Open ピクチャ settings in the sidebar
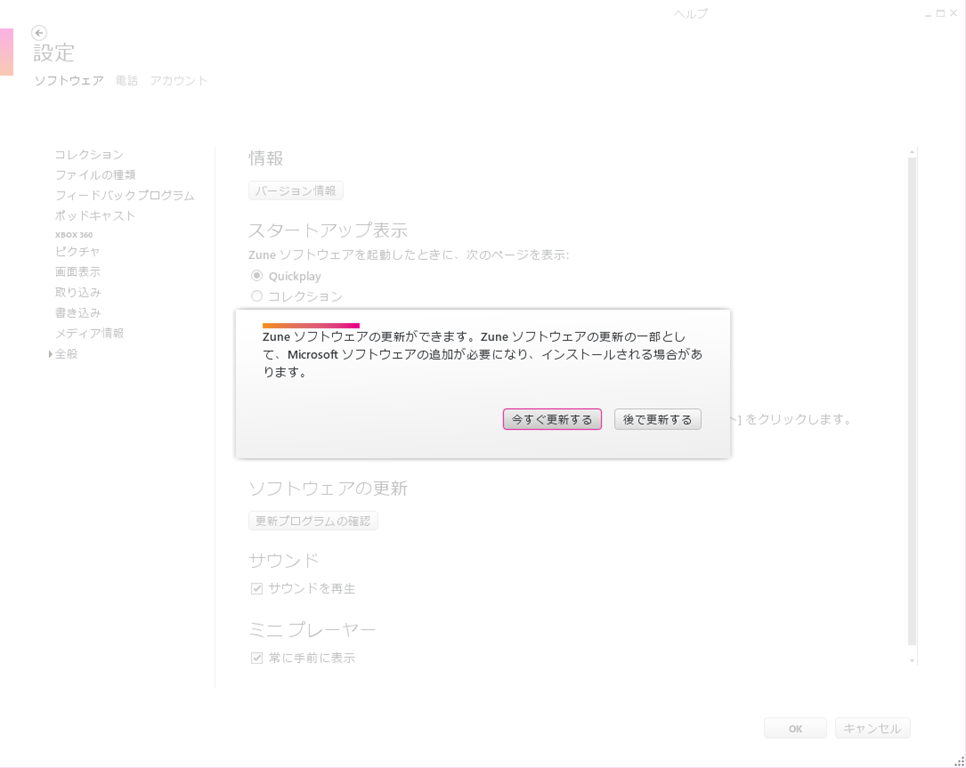Image resolution: width=966 pixels, height=768 pixels. [77, 251]
